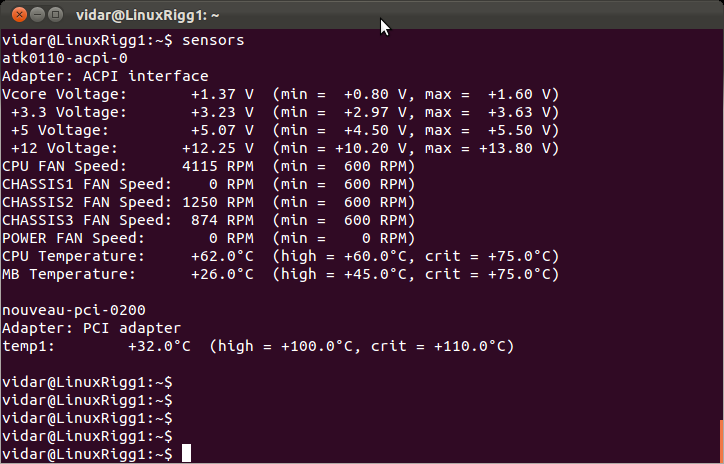The width and height of the screenshot is (724, 464).
Task: Click the CPU FAN Speed label
Action: 64,166
